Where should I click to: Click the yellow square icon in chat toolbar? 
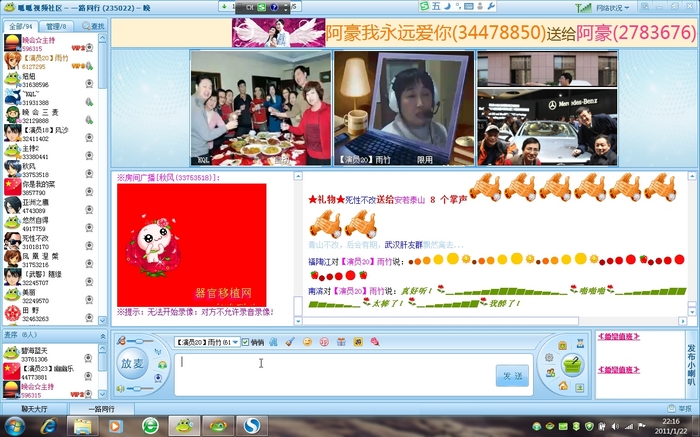(358, 342)
